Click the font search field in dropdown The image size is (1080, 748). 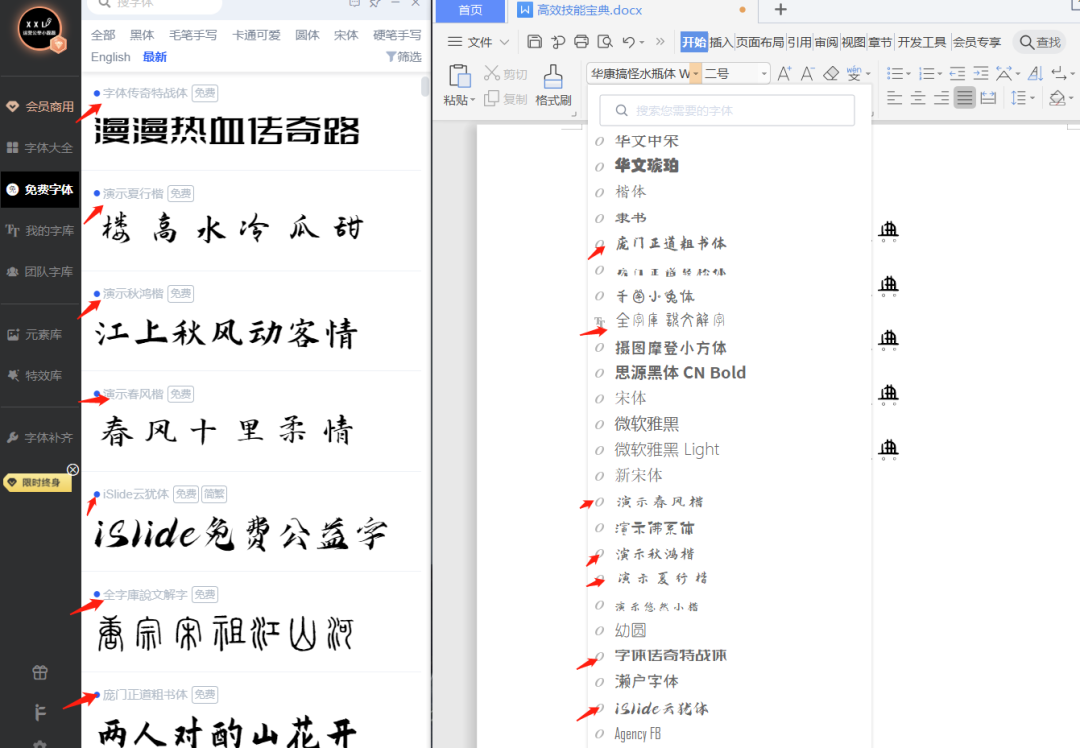coord(727,110)
